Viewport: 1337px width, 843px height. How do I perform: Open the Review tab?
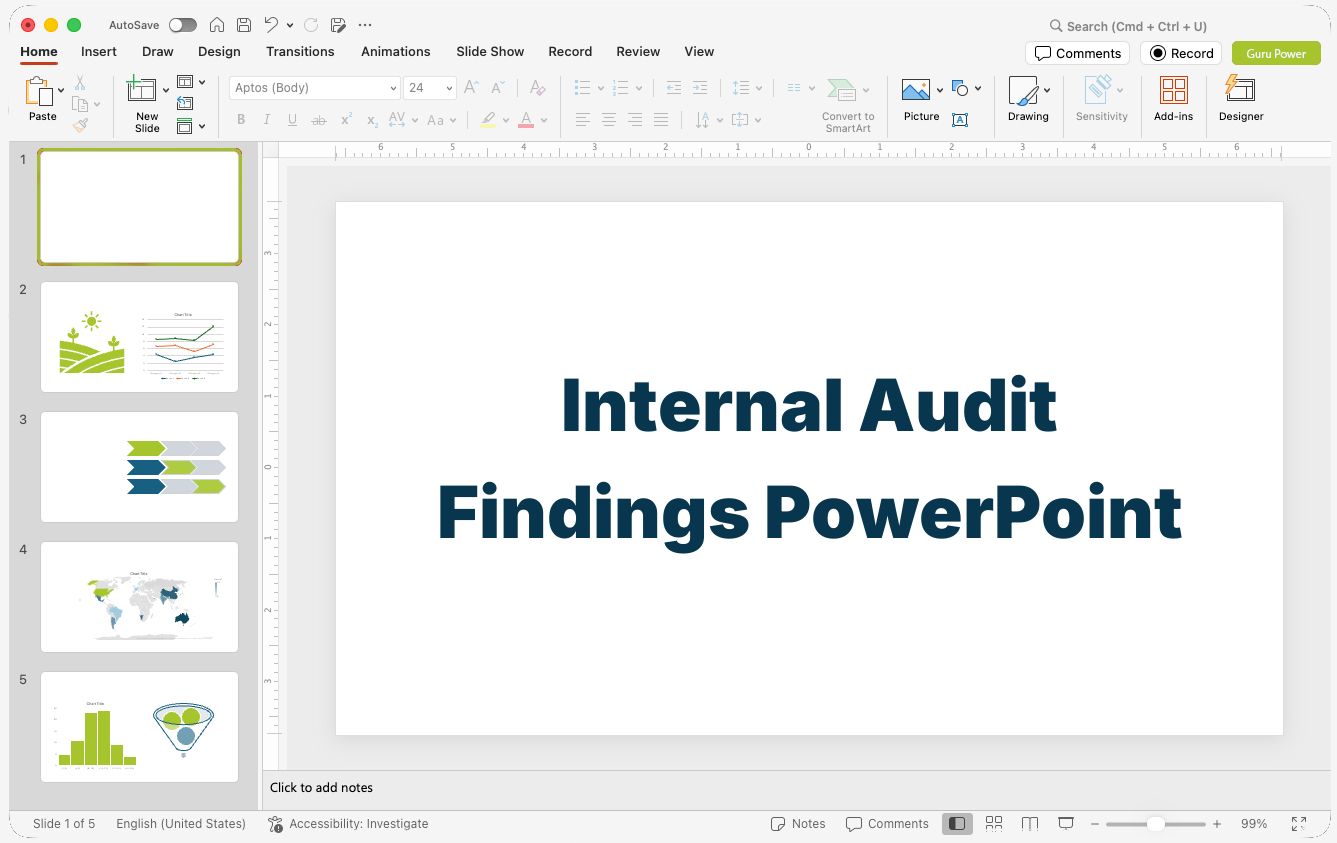638,51
